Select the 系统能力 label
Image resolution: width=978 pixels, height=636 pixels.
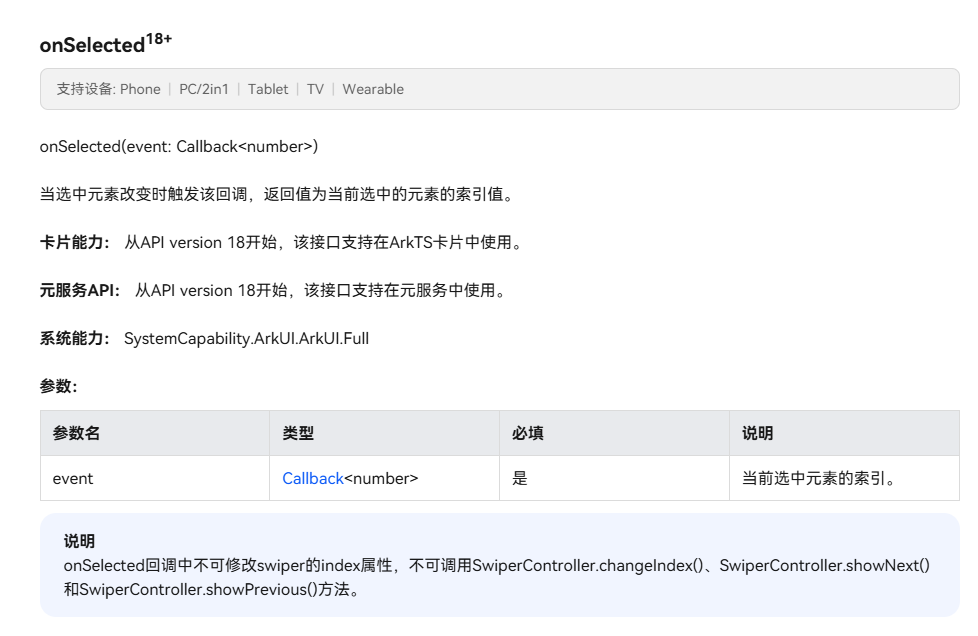coord(75,339)
